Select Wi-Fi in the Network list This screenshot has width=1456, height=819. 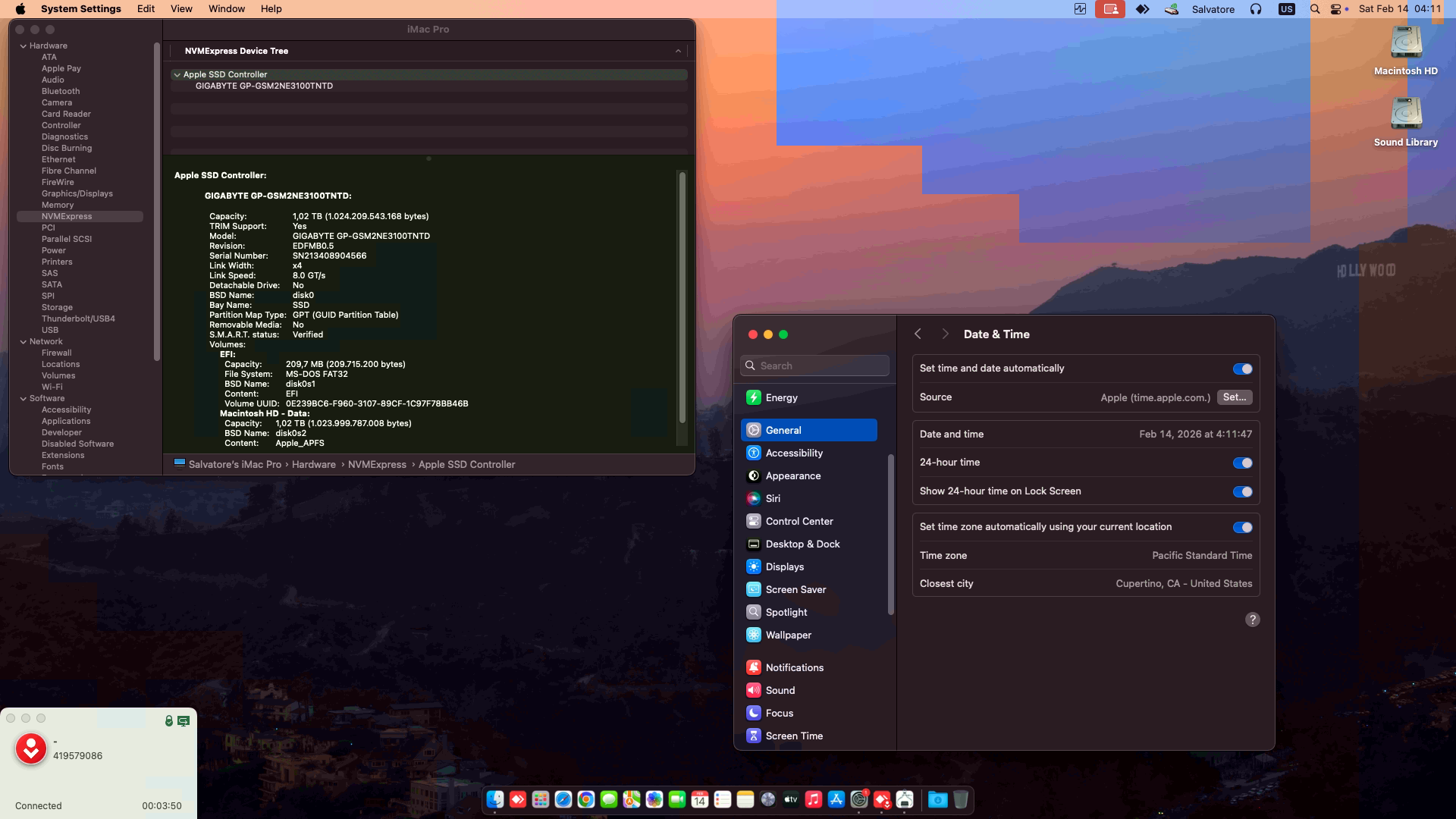(x=52, y=387)
